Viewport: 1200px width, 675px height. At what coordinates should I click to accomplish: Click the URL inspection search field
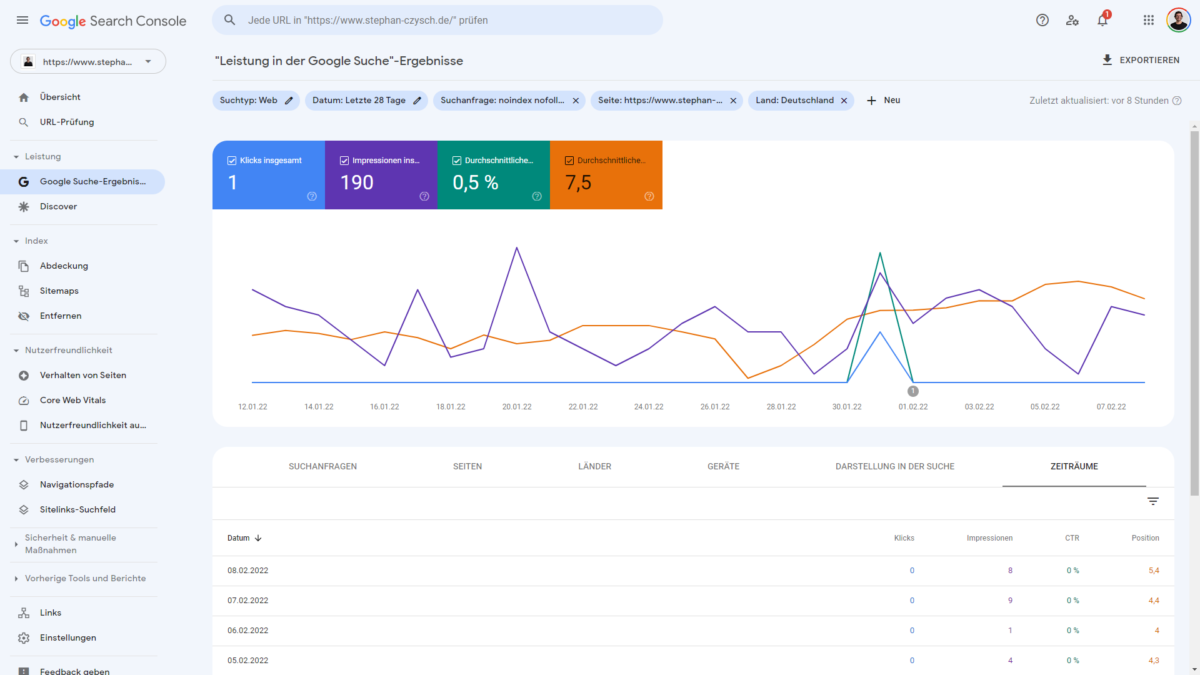[x=437, y=20]
